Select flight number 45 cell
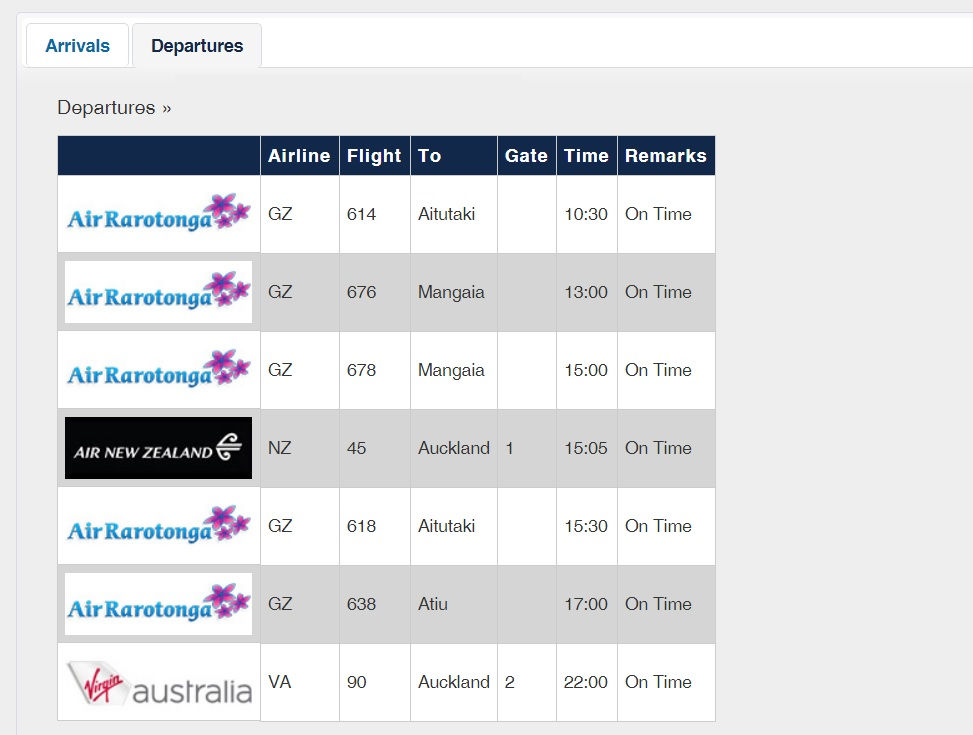 (375, 448)
